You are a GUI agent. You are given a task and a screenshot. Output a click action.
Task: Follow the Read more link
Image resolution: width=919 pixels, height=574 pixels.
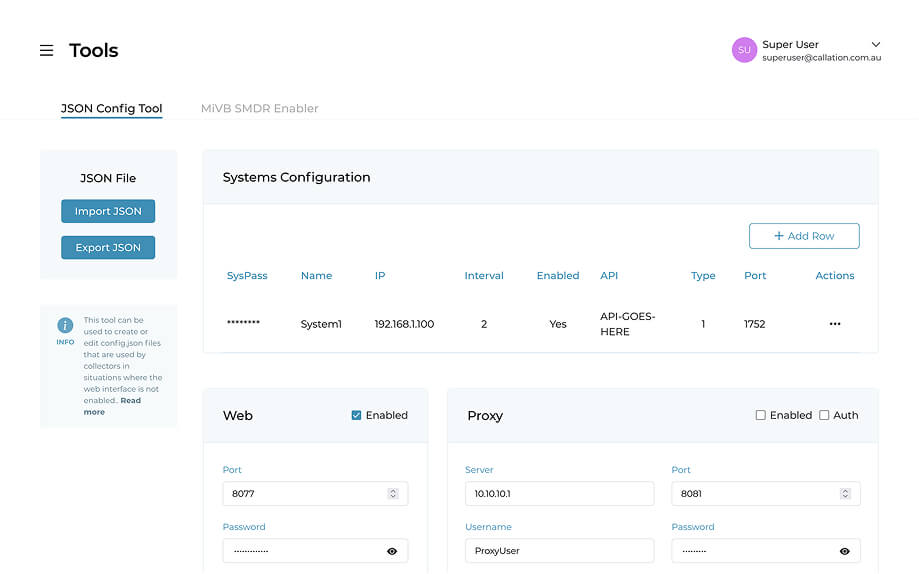[112, 406]
